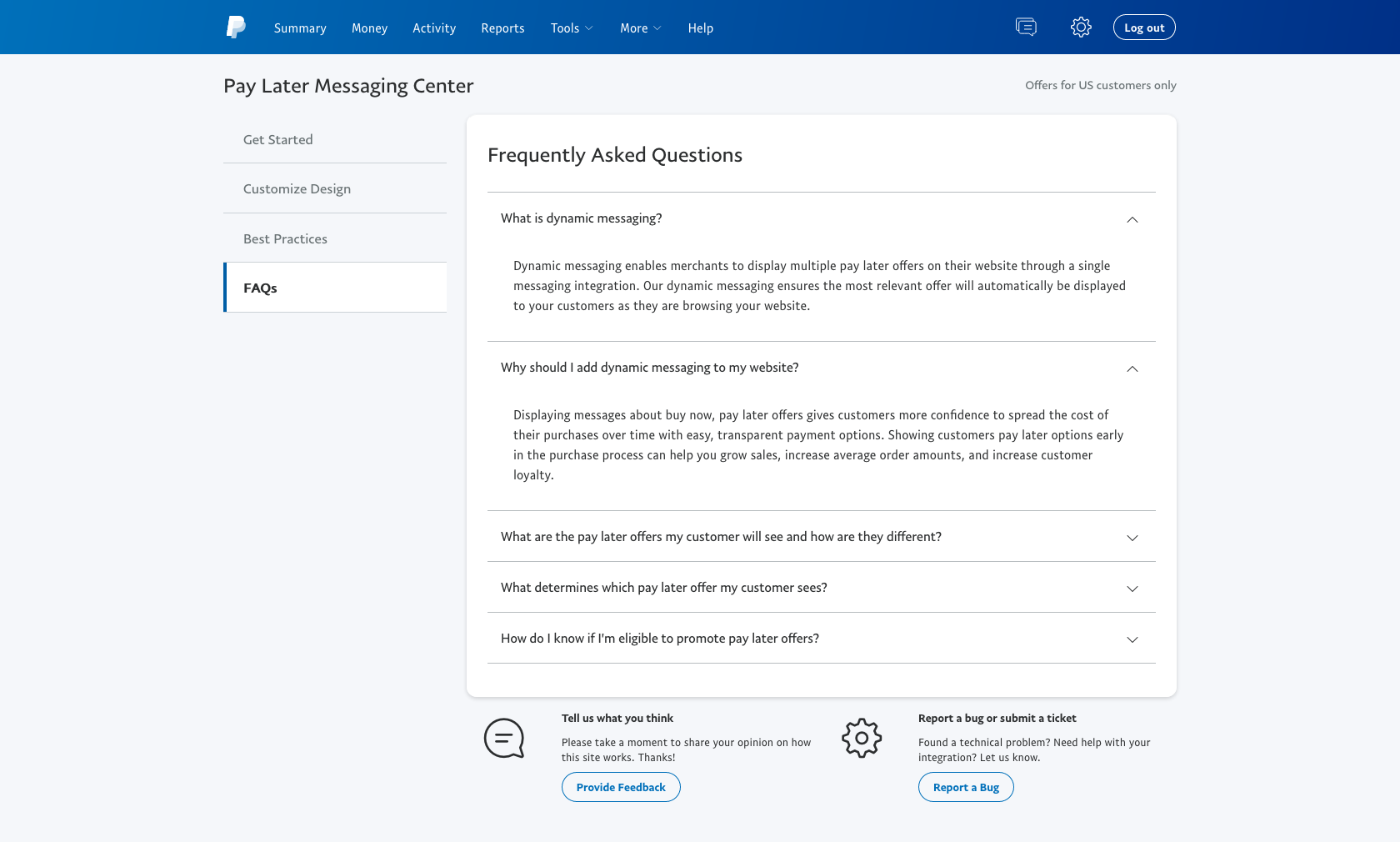Click 'Report a bug or submit a ticket' heading
This screenshot has height=842, width=1400.
pos(997,718)
